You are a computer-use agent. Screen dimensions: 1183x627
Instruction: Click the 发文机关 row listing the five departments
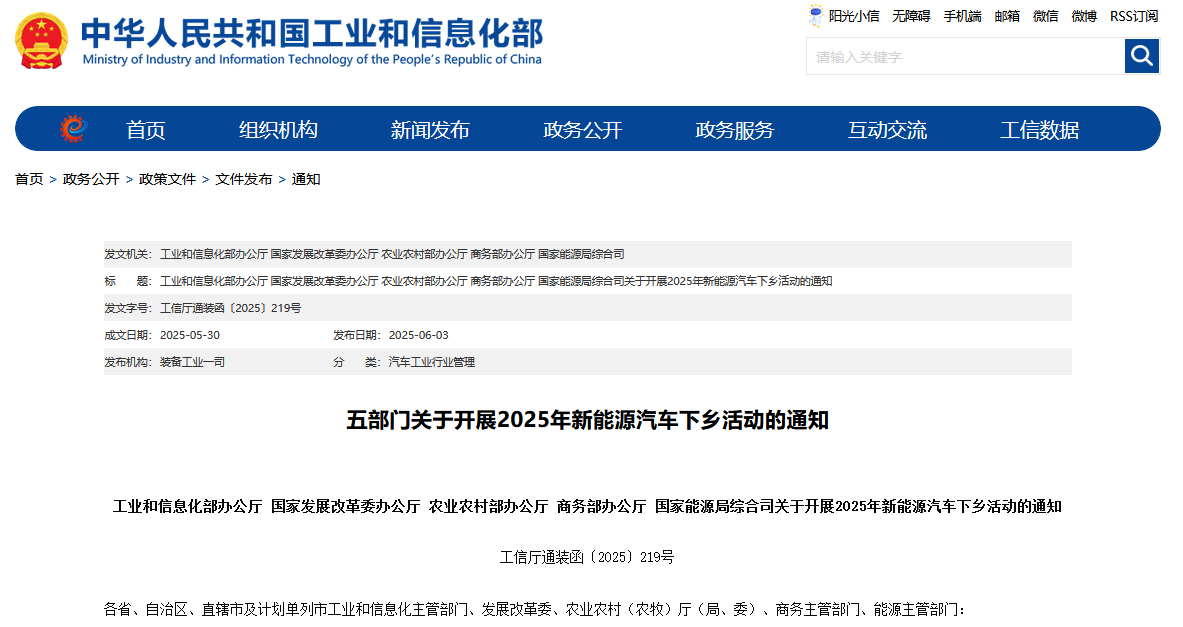[x=588, y=254]
